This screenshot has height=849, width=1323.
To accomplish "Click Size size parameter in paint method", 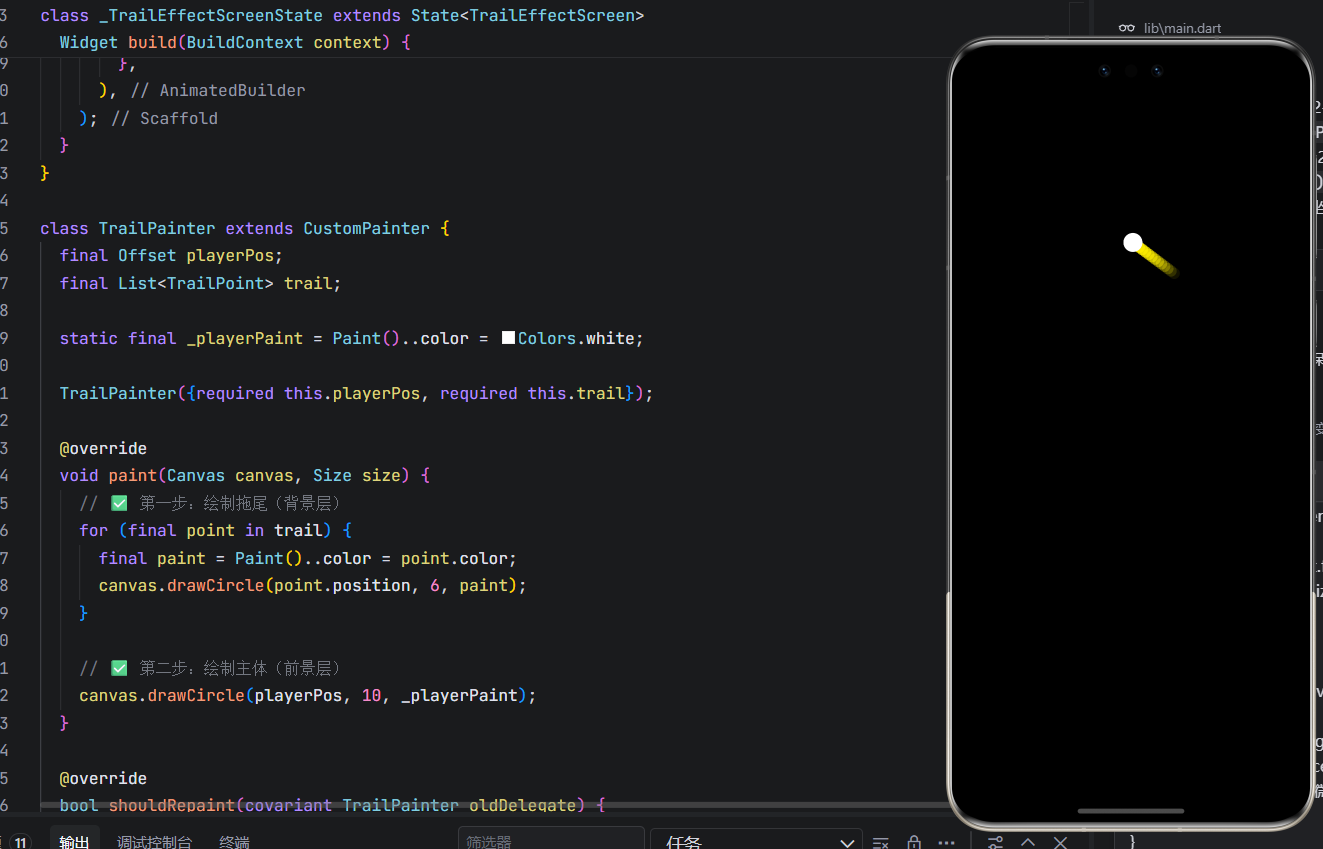I will tap(357, 475).
